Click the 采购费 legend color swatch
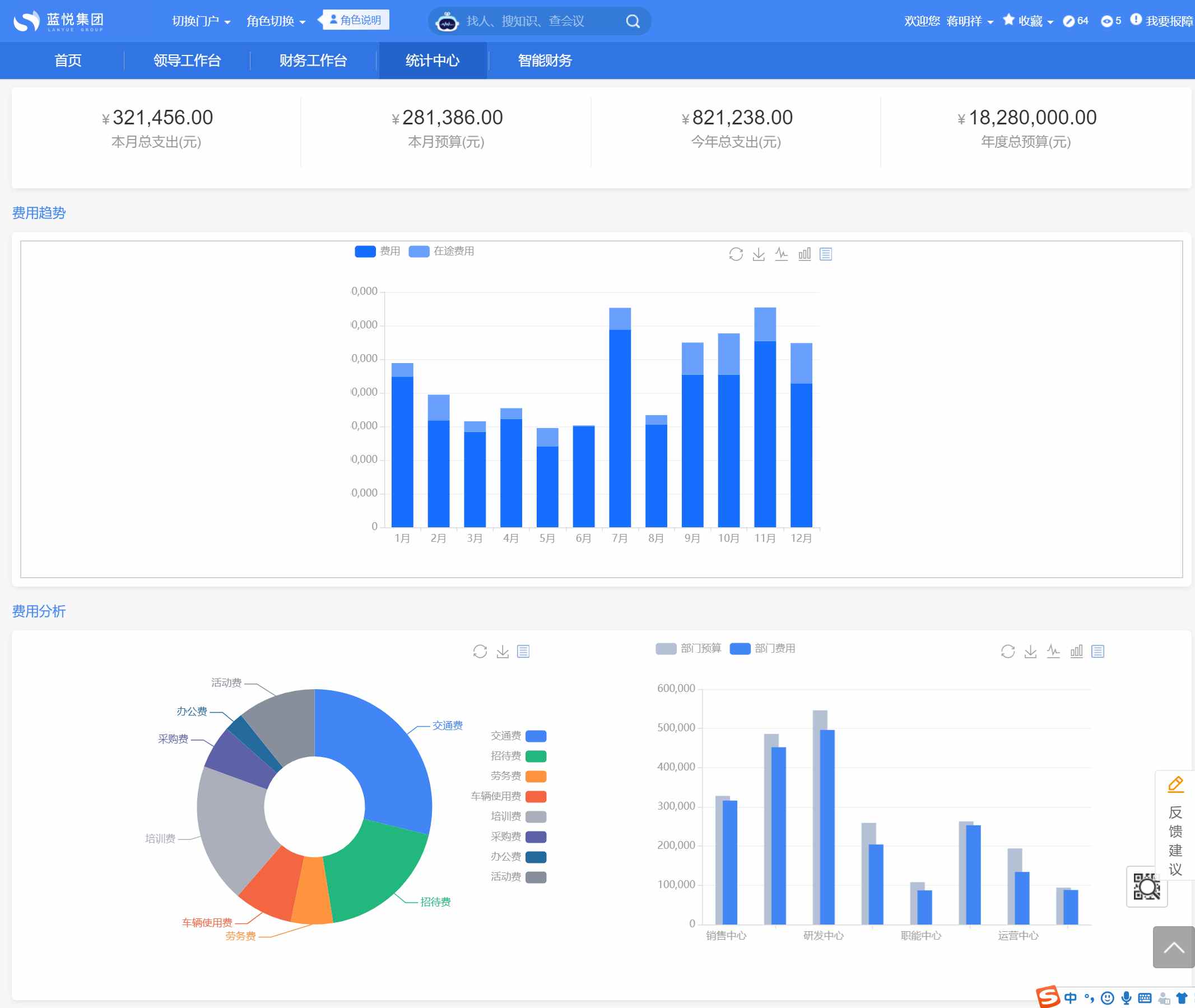The width and height of the screenshot is (1195, 1008). click(x=536, y=837)
